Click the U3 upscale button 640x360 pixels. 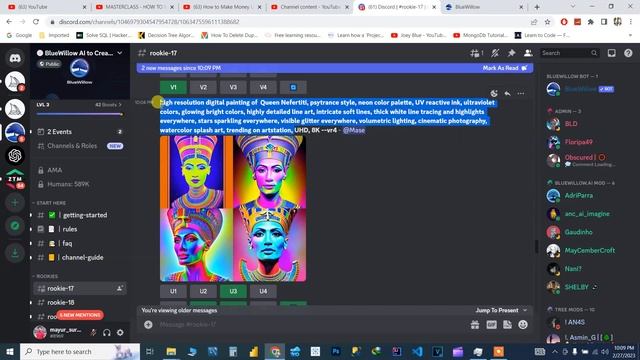click(233, 291)
